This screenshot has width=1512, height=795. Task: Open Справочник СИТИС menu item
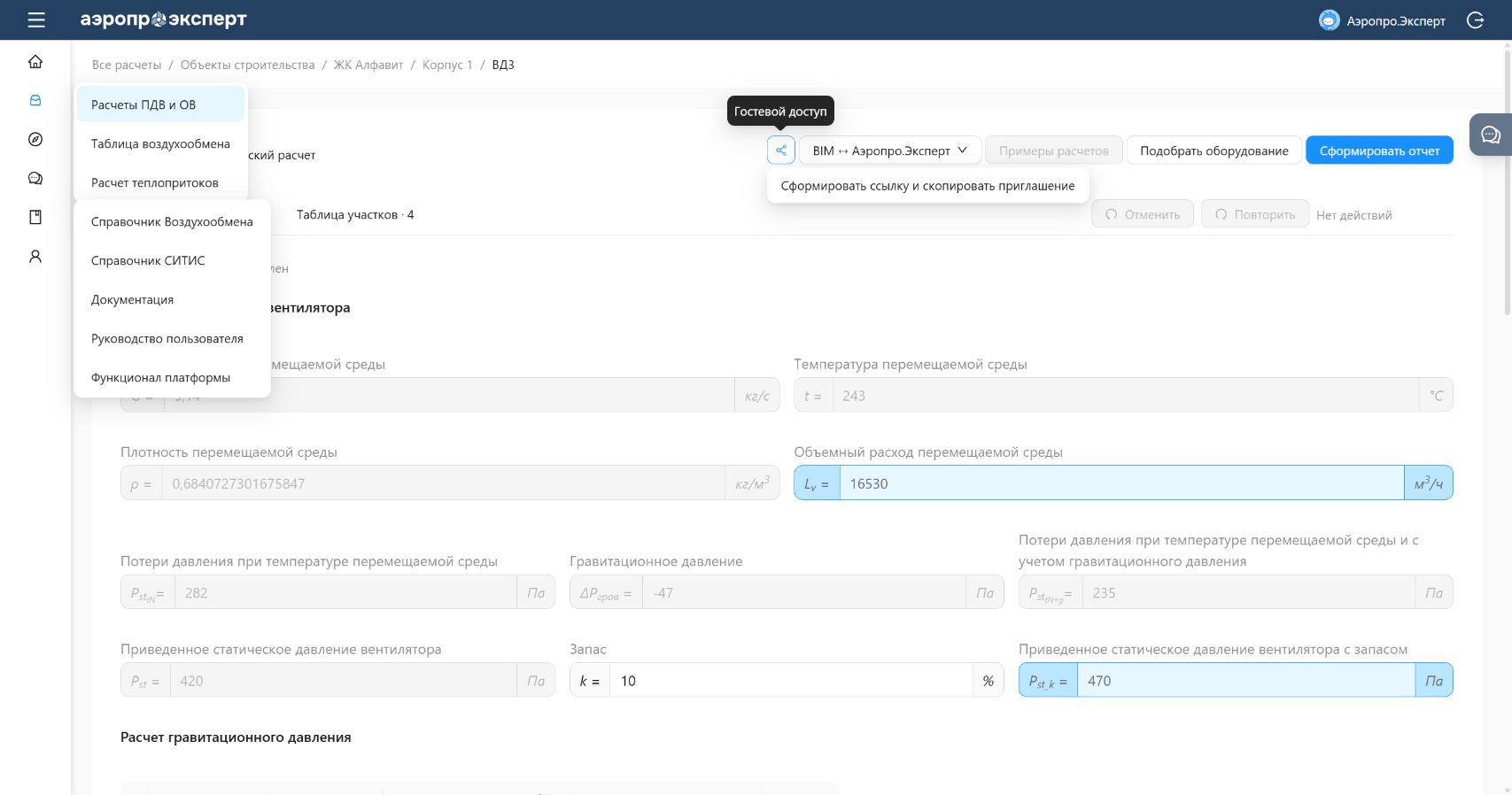(172, 260)
